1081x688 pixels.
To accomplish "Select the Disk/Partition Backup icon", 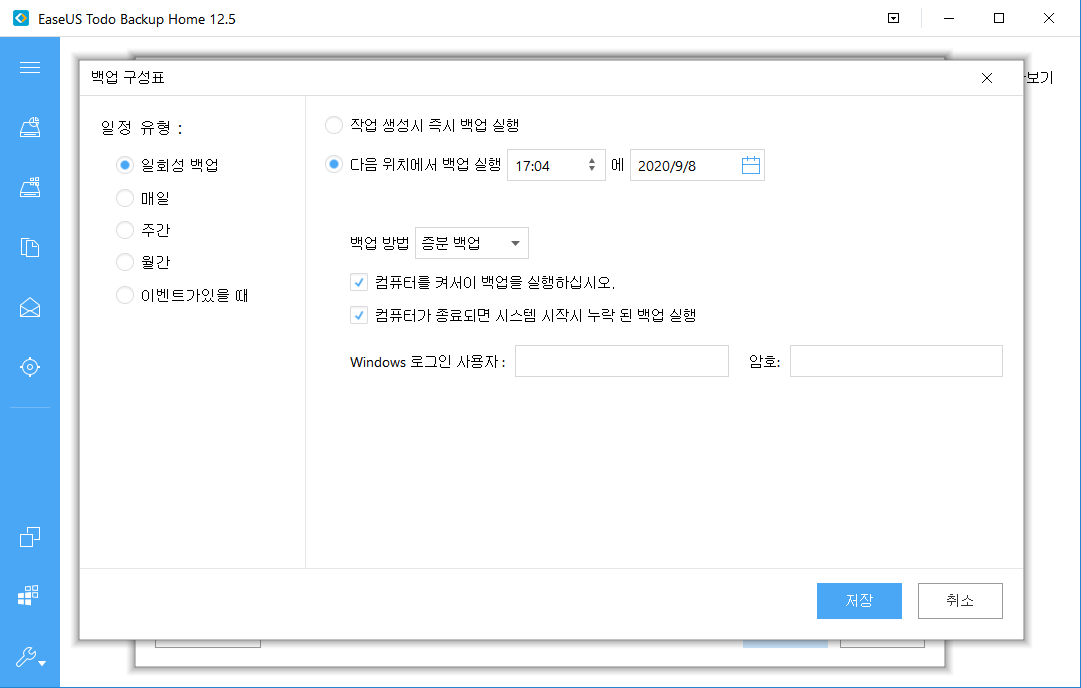I will (29, 187).
